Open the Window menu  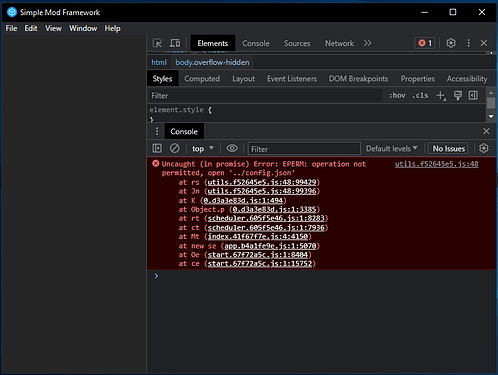pyautogui.click(x=83, y=28)
